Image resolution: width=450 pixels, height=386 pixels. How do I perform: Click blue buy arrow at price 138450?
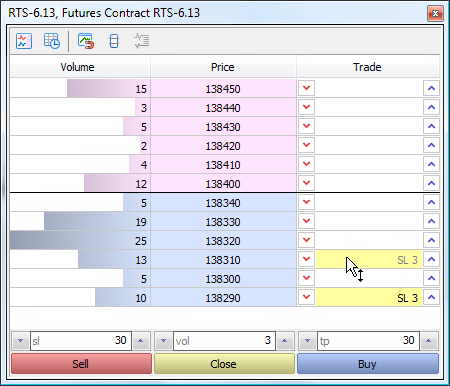431,88
